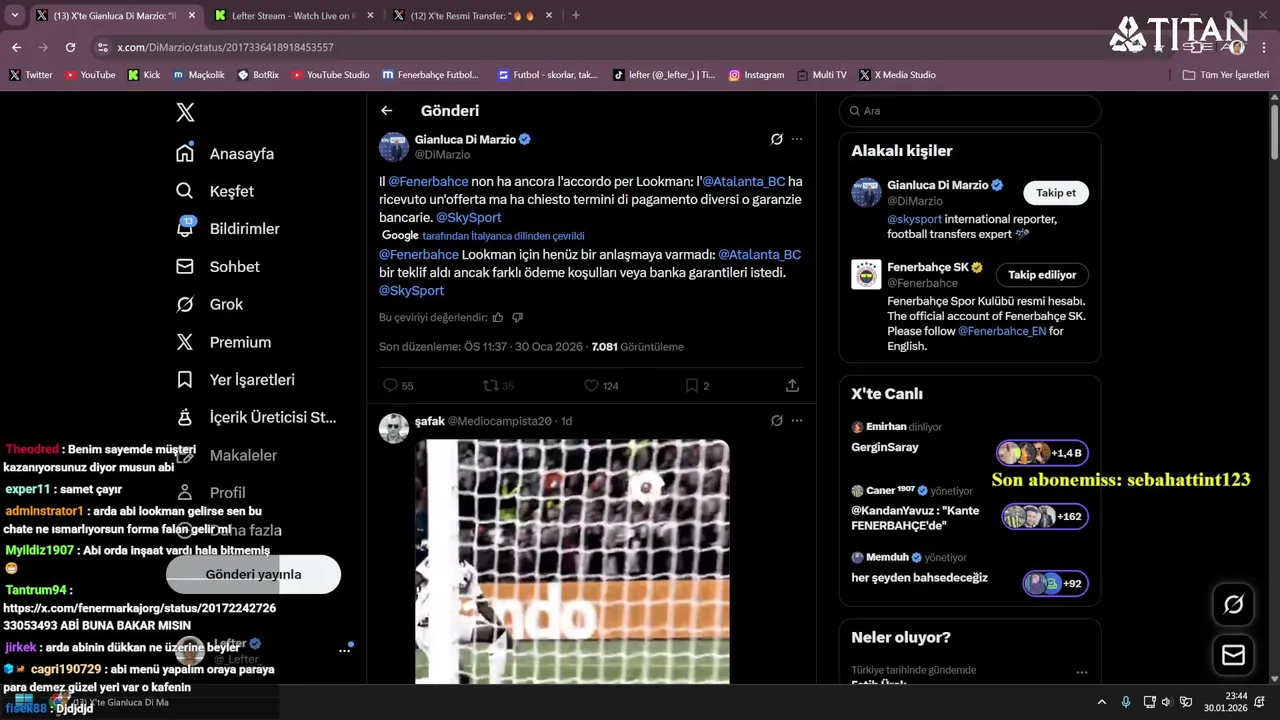Open @Fenerbahce_EN link in the bio

1002,331
